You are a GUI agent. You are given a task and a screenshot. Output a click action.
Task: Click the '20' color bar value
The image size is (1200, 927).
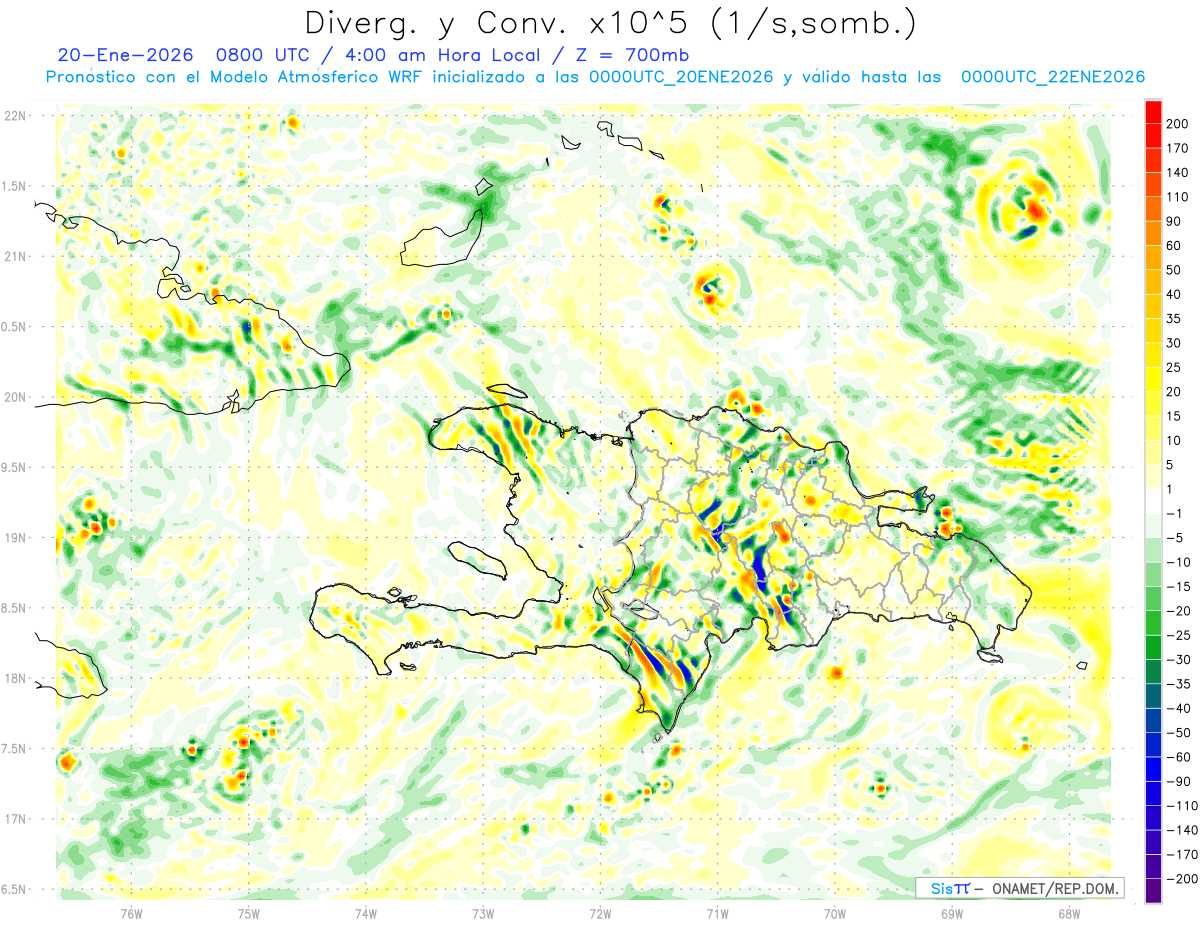(1174, 392)
